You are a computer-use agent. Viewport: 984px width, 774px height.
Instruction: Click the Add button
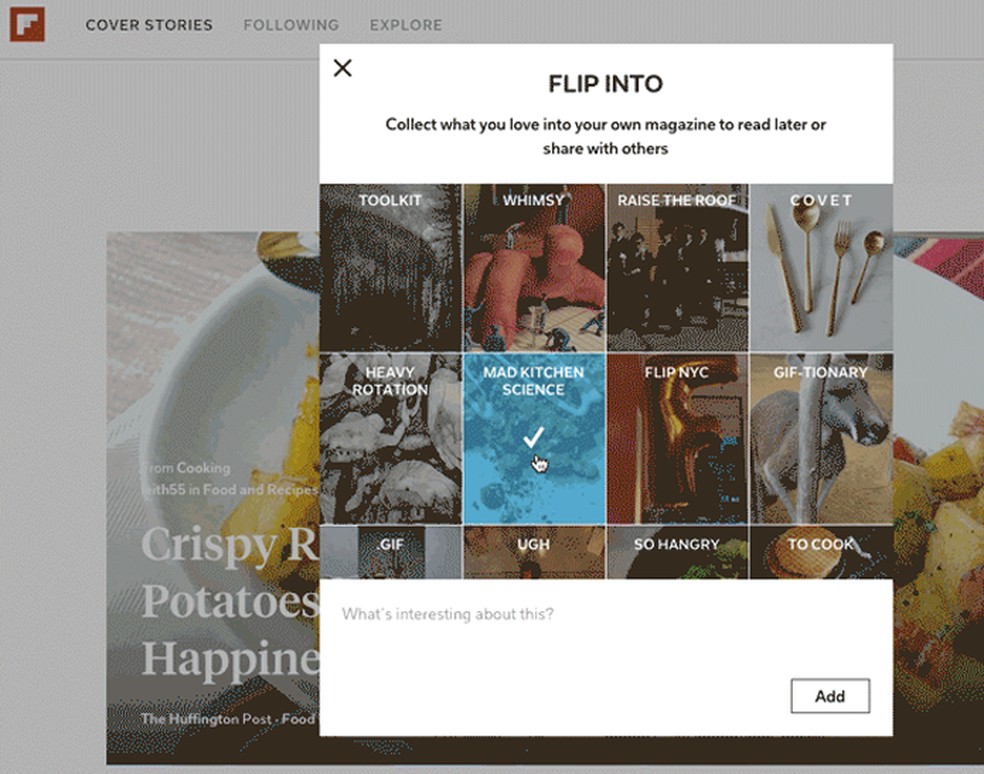830,696
